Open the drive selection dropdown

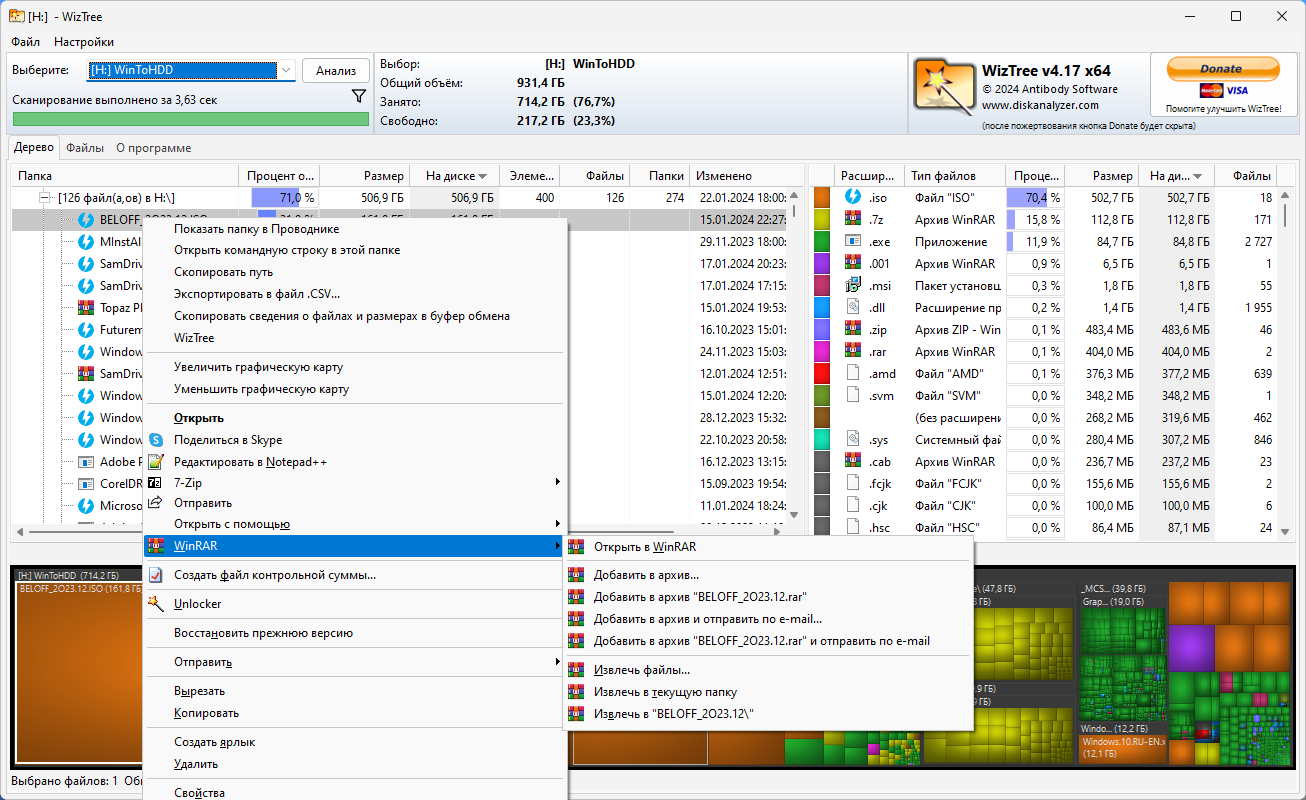coord(286,70)
